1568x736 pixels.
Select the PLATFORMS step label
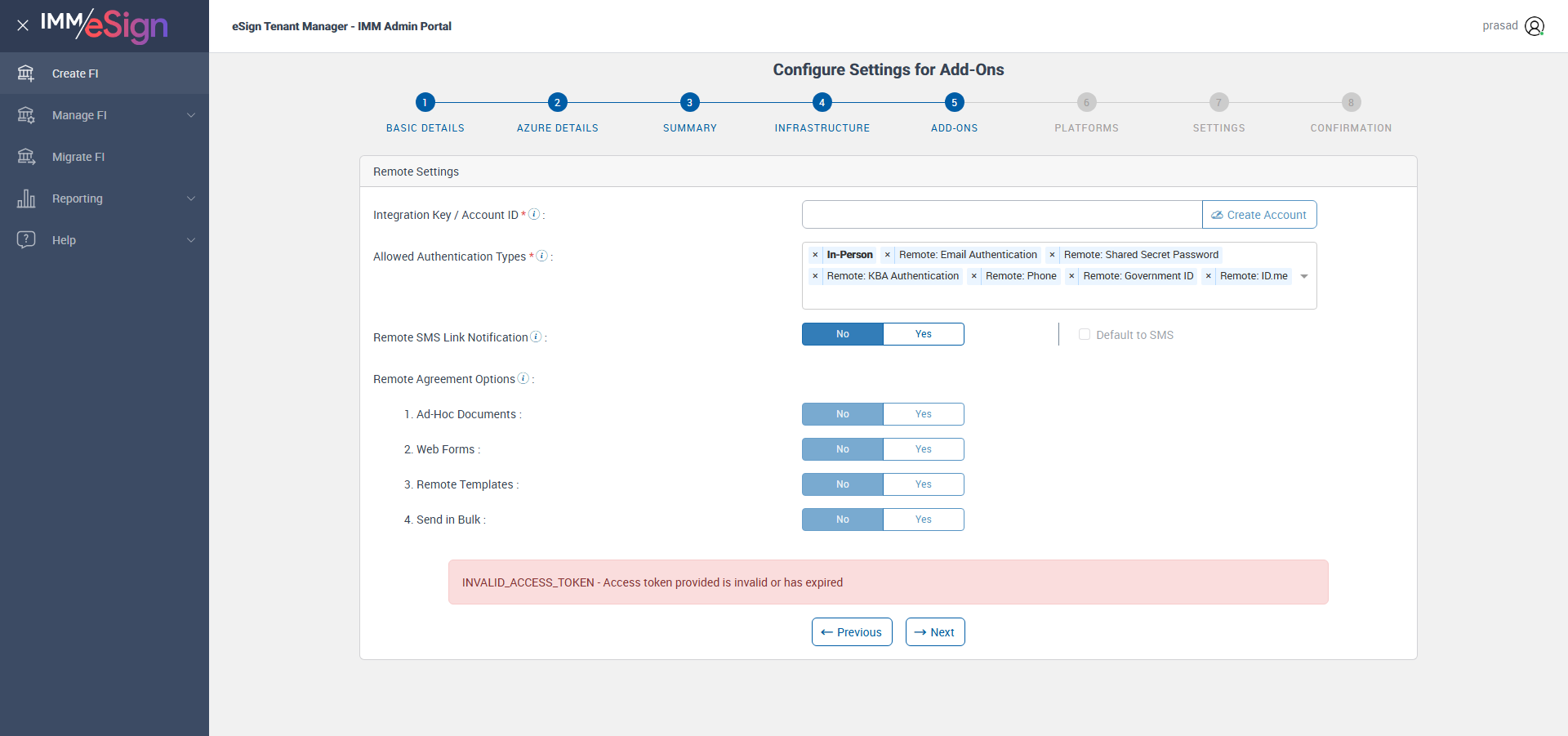(1086, 128)
